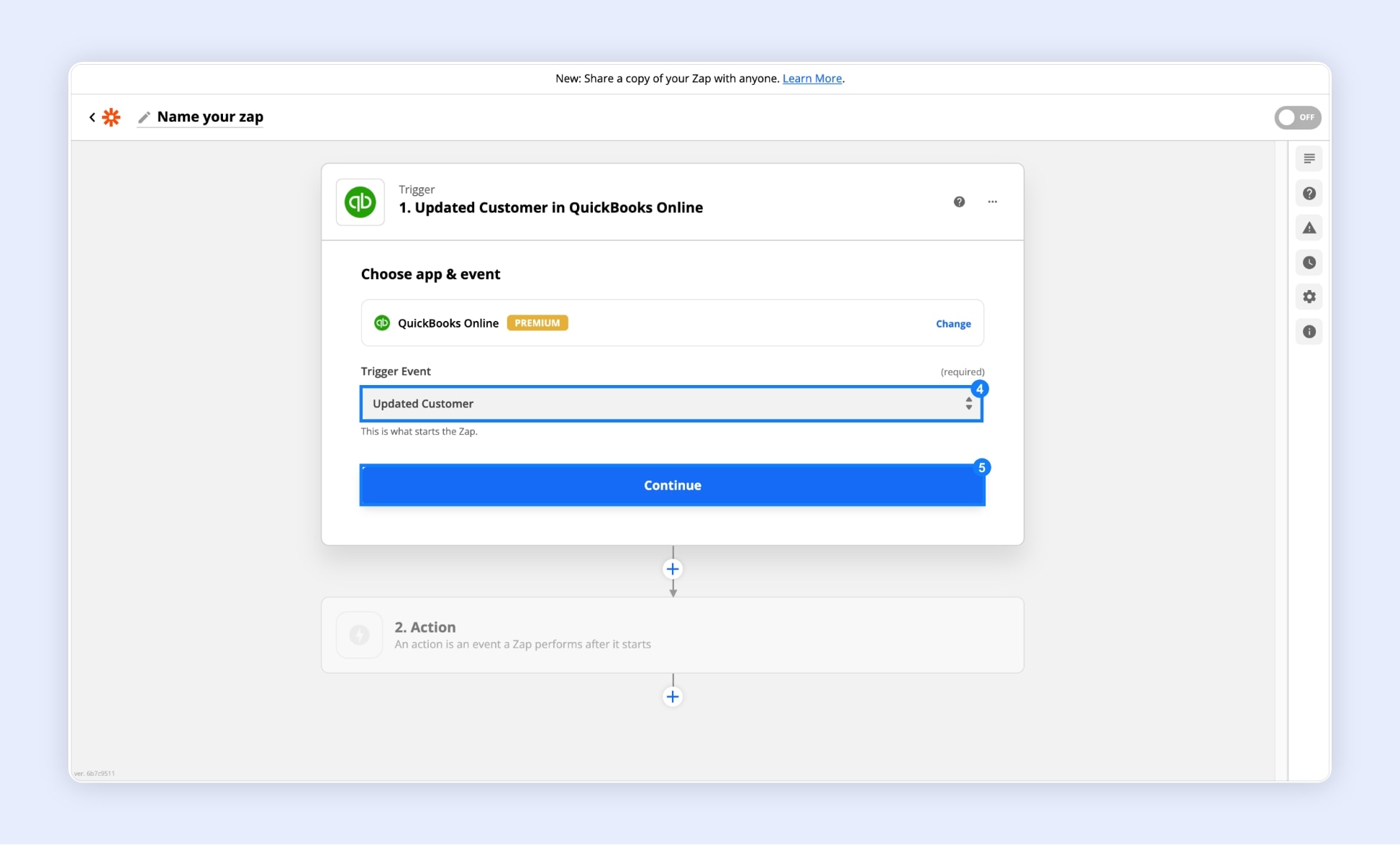Click Name your zap title field
The width and height of the screenshot is (1400, 845).
pyautogui.click(x=210, y=117)
